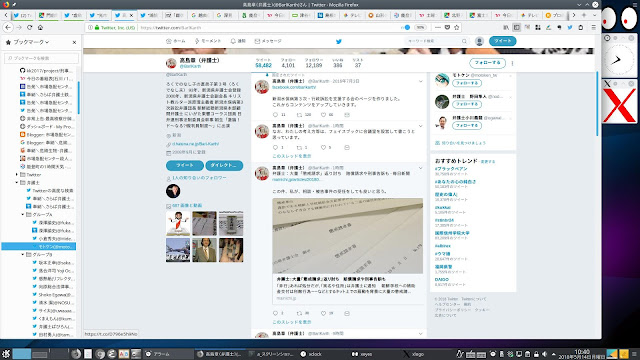This screenshot has height=360, width=640.
Task: Open モーメント nav item
Action: [x=208, y=41]
